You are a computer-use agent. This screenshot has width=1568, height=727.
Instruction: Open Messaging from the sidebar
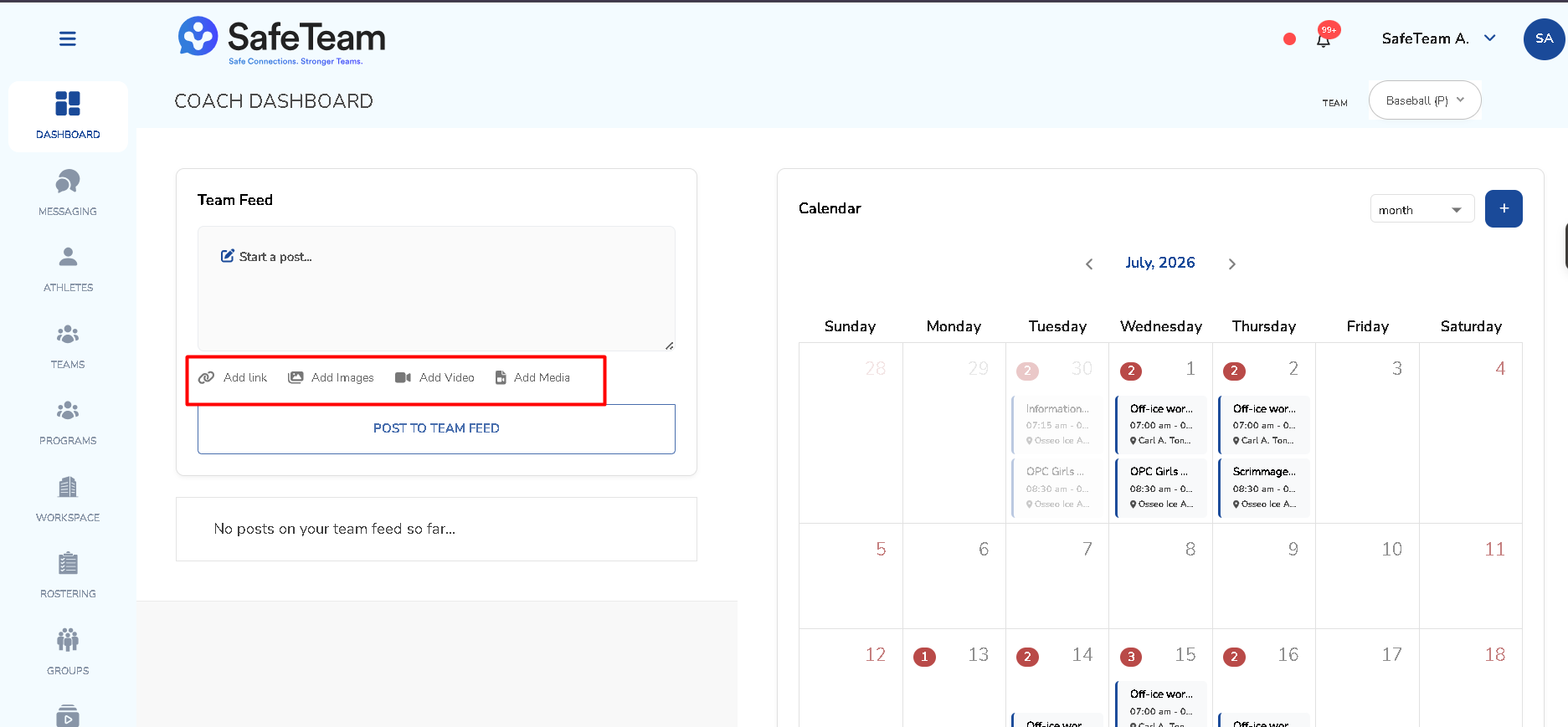pyautogui.click(x=68, y=193)
